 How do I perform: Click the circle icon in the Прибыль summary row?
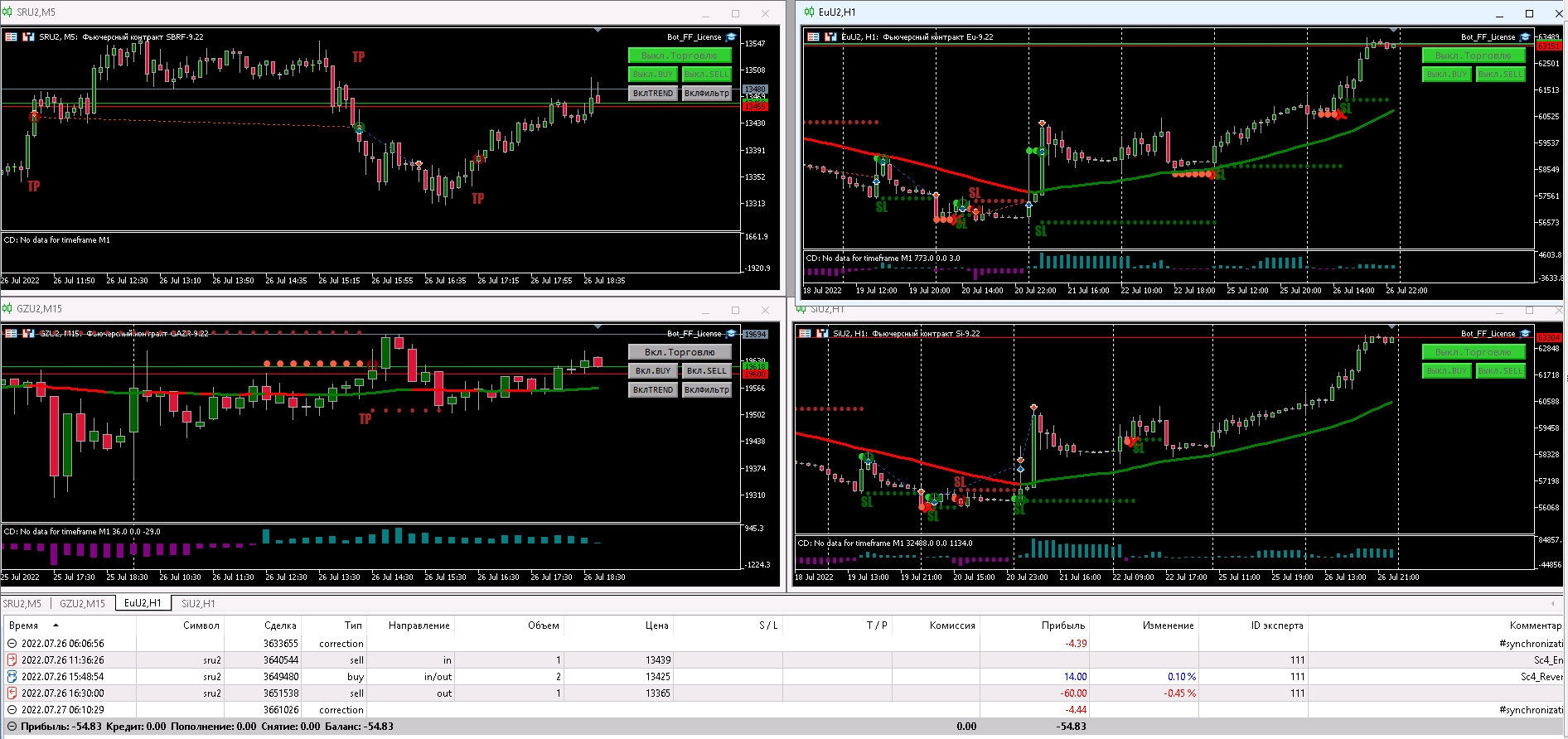point(12,727)
